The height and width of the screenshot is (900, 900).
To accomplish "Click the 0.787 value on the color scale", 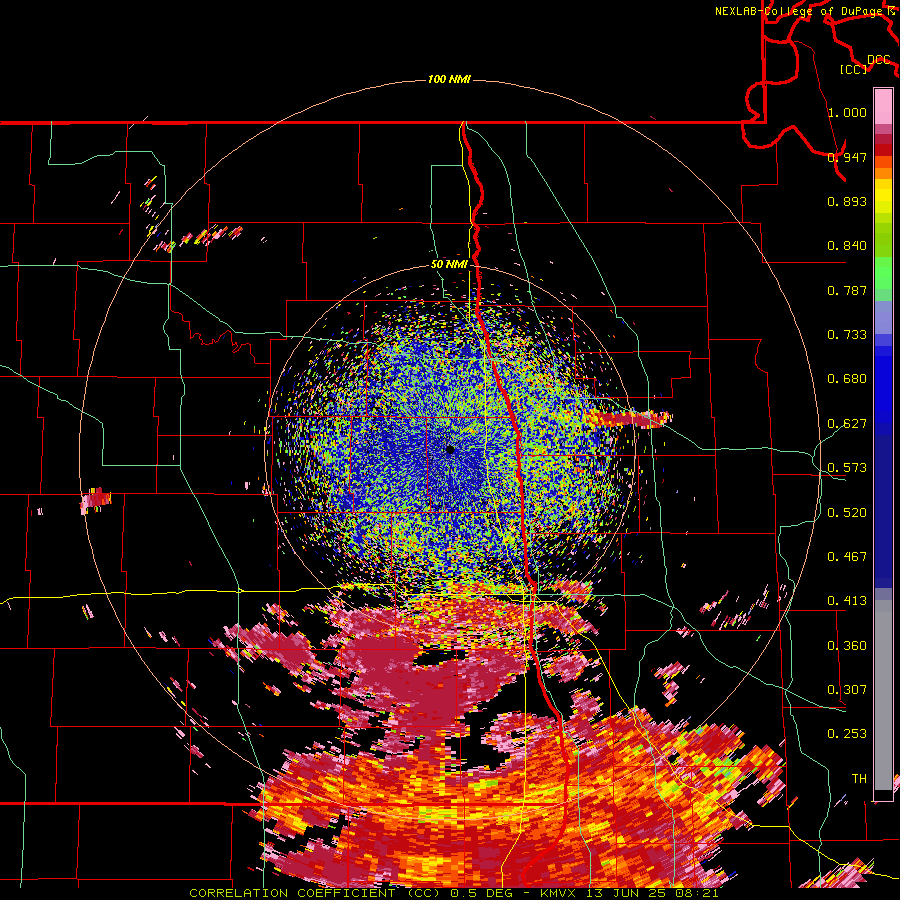I will point(847,290).
